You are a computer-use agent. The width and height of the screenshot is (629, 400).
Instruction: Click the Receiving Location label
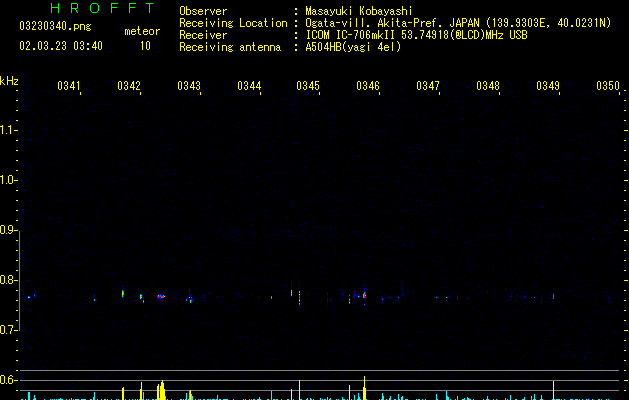click(x=233, y=23)
